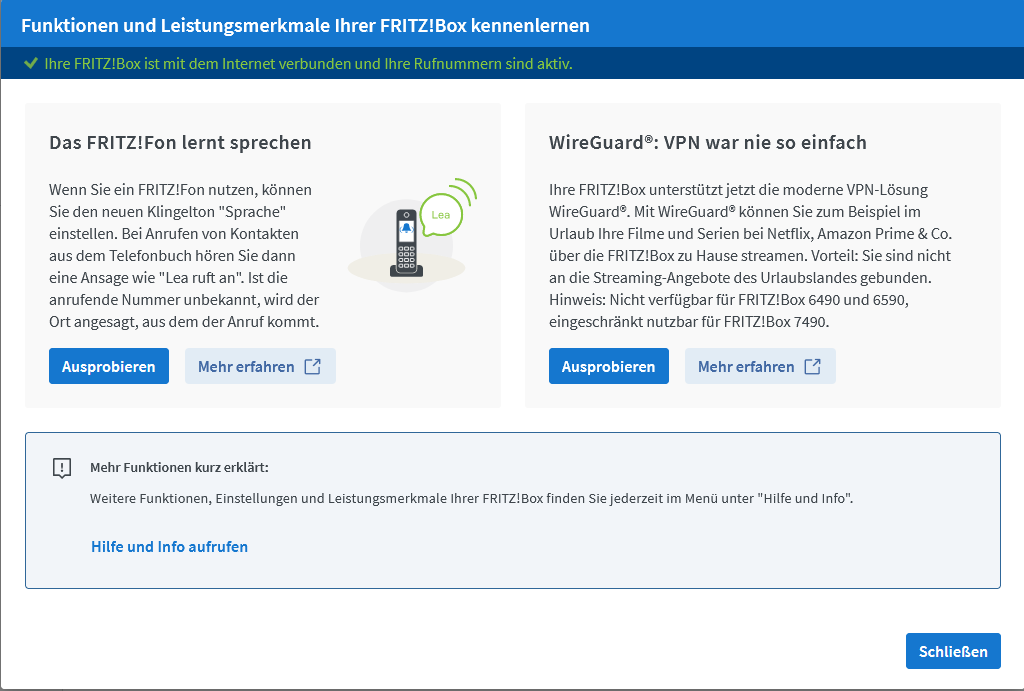Click the green checkmark status icon
The image size is (1024, 691).
point(30,63)
